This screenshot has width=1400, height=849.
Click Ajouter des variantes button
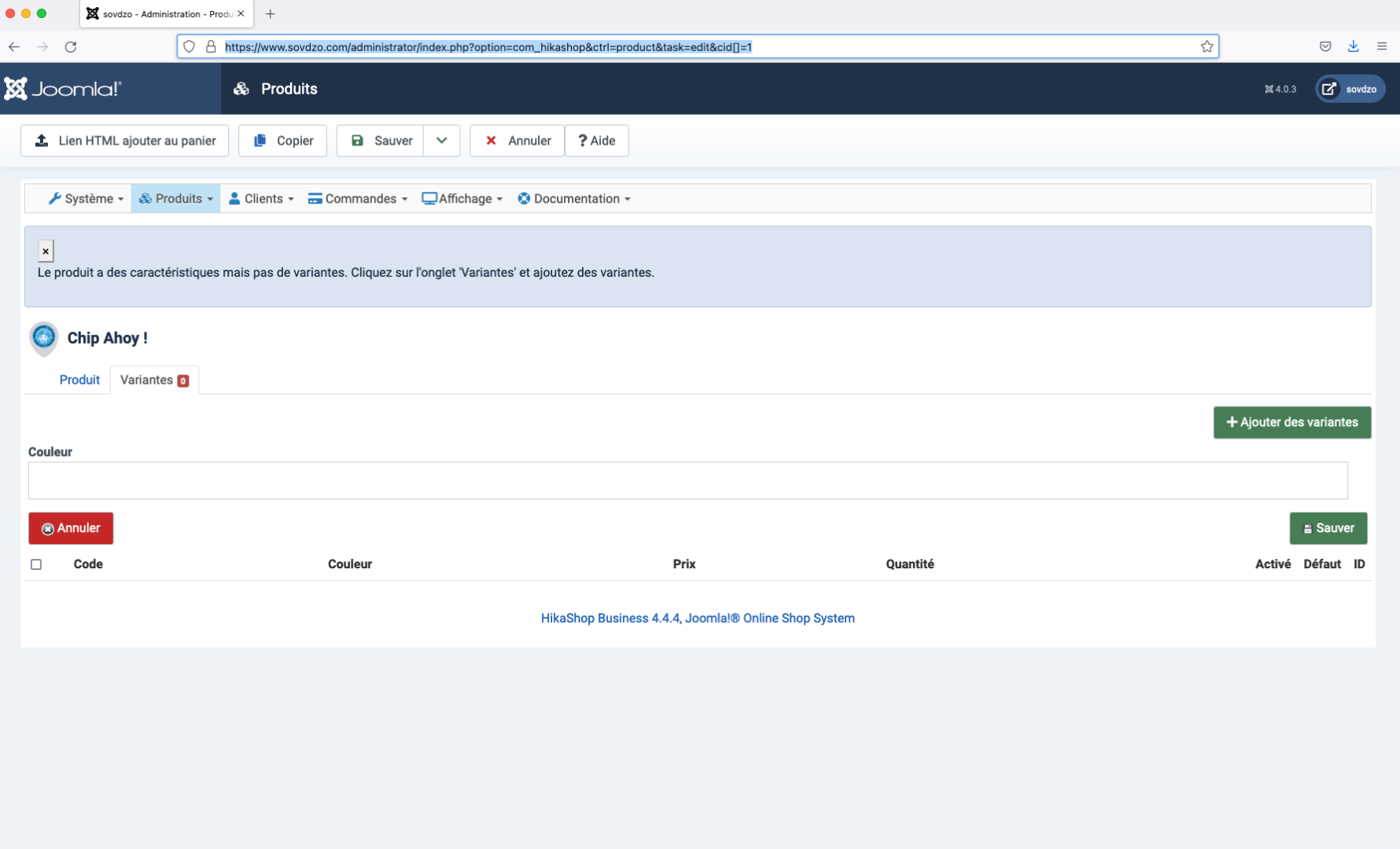(1292, 422)
